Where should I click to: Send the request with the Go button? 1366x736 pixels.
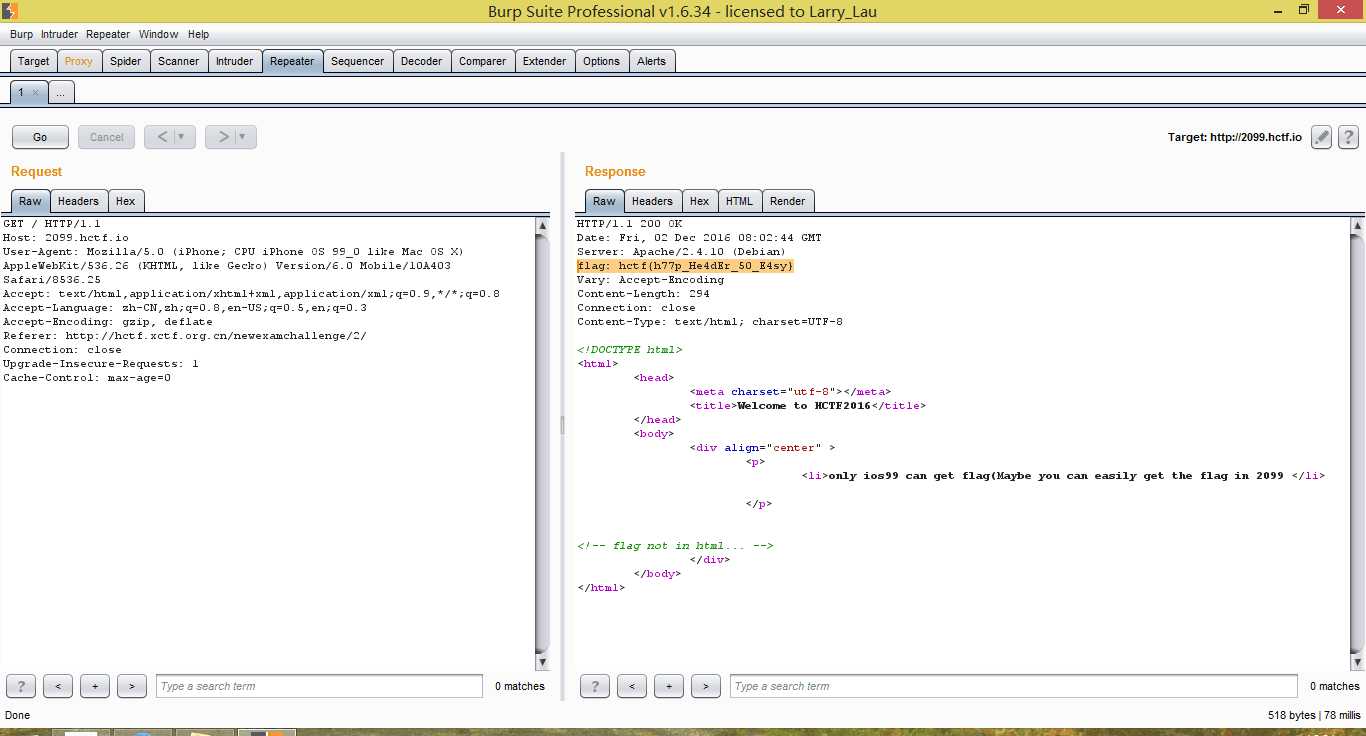click(40, 137)
